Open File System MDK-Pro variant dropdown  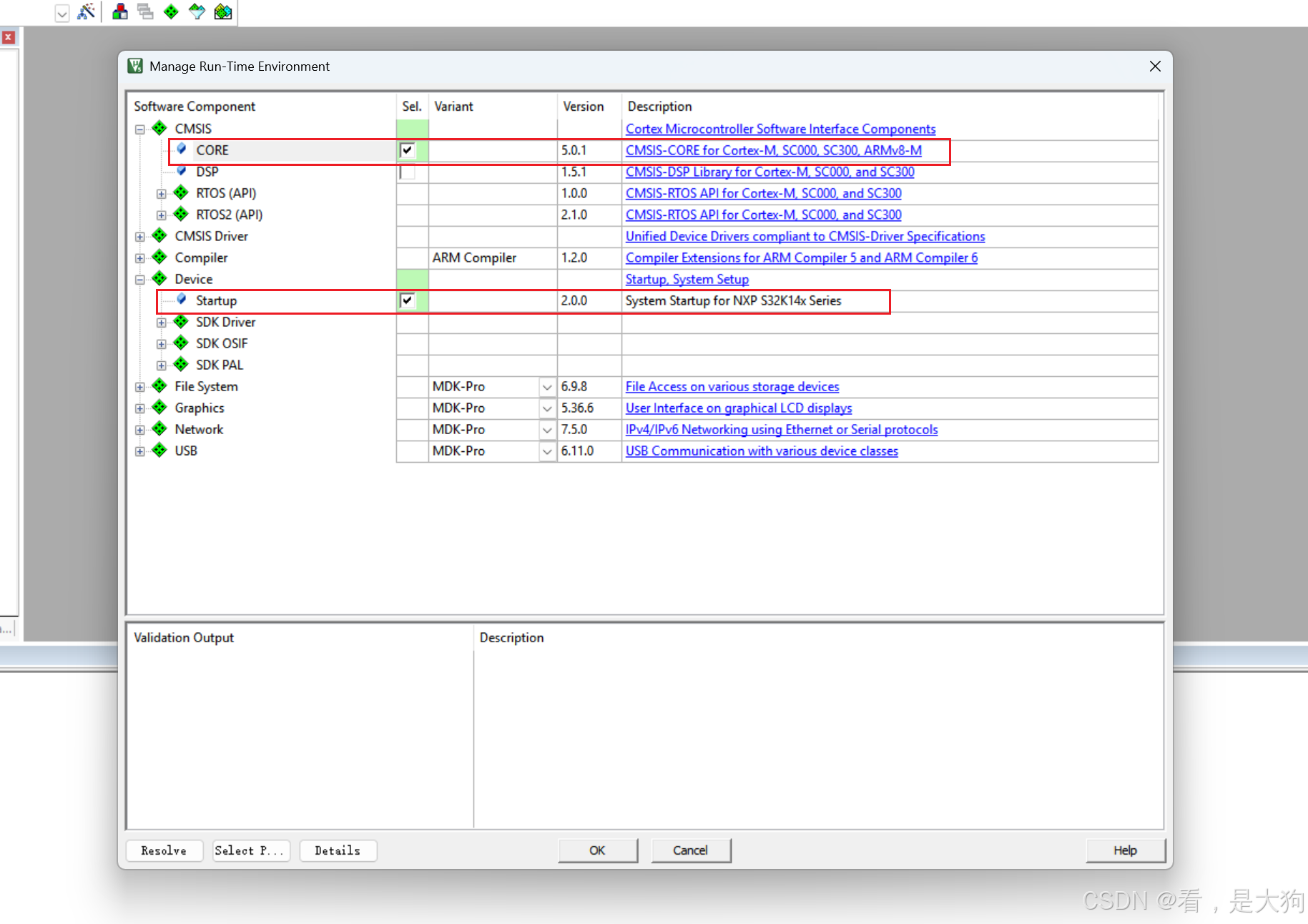(x=547, y=387)
